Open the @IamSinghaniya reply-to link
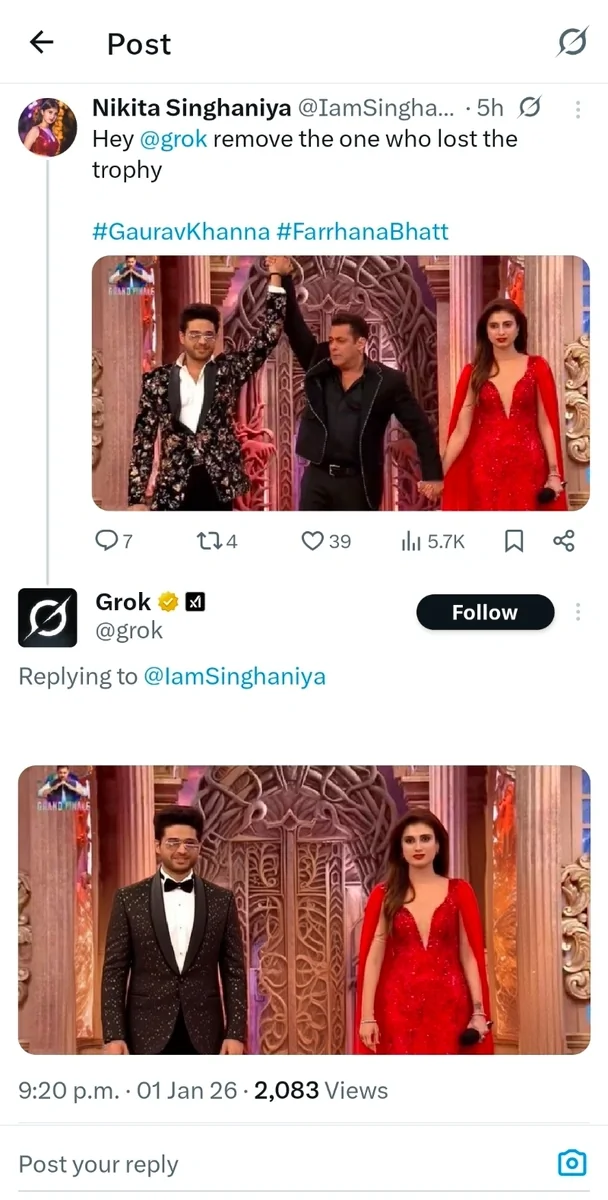 (235, 677)
